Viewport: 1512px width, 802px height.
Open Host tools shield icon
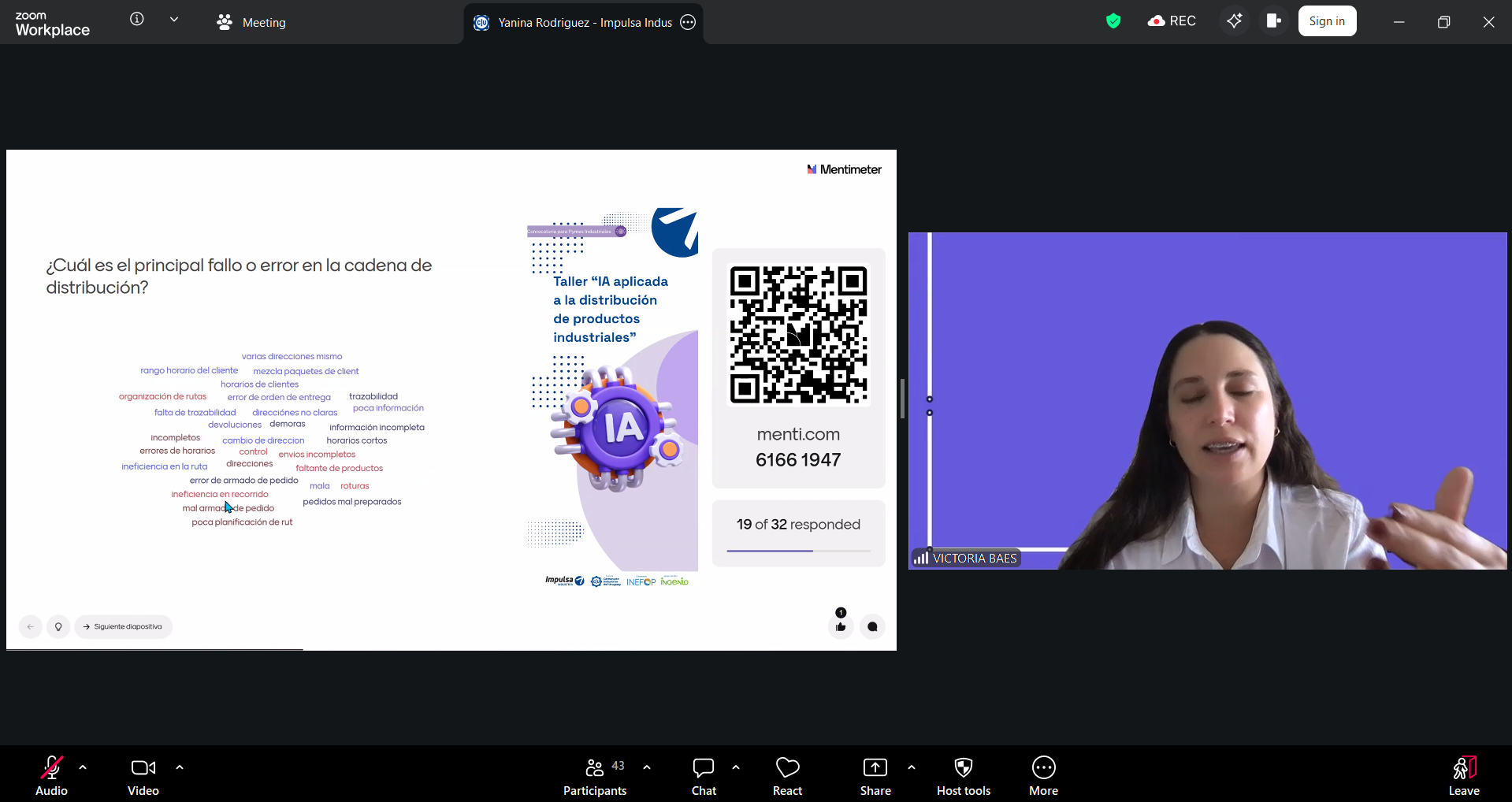[x=963, y=776]
